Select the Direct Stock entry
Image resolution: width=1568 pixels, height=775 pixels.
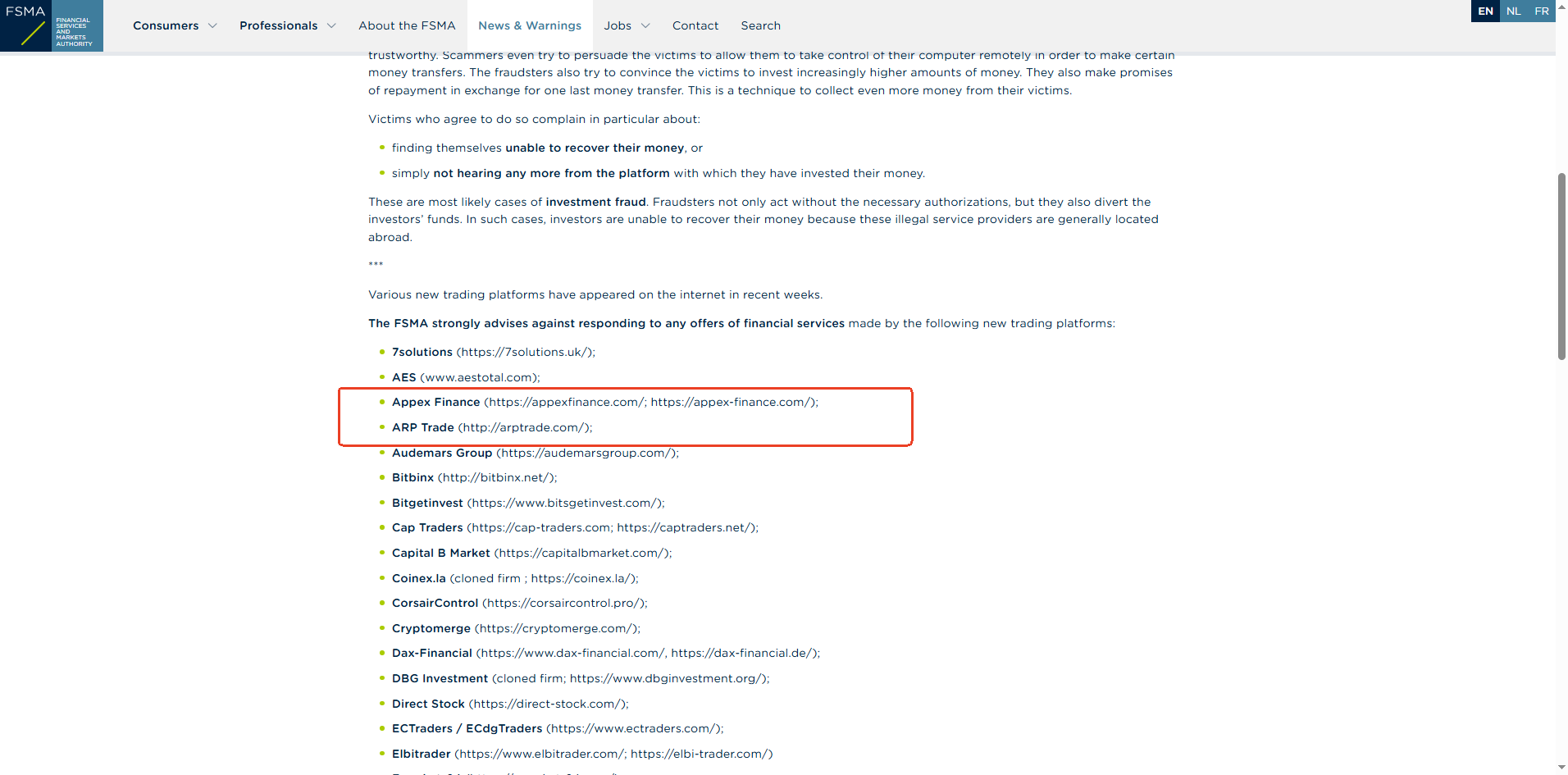tap(510, 704)
